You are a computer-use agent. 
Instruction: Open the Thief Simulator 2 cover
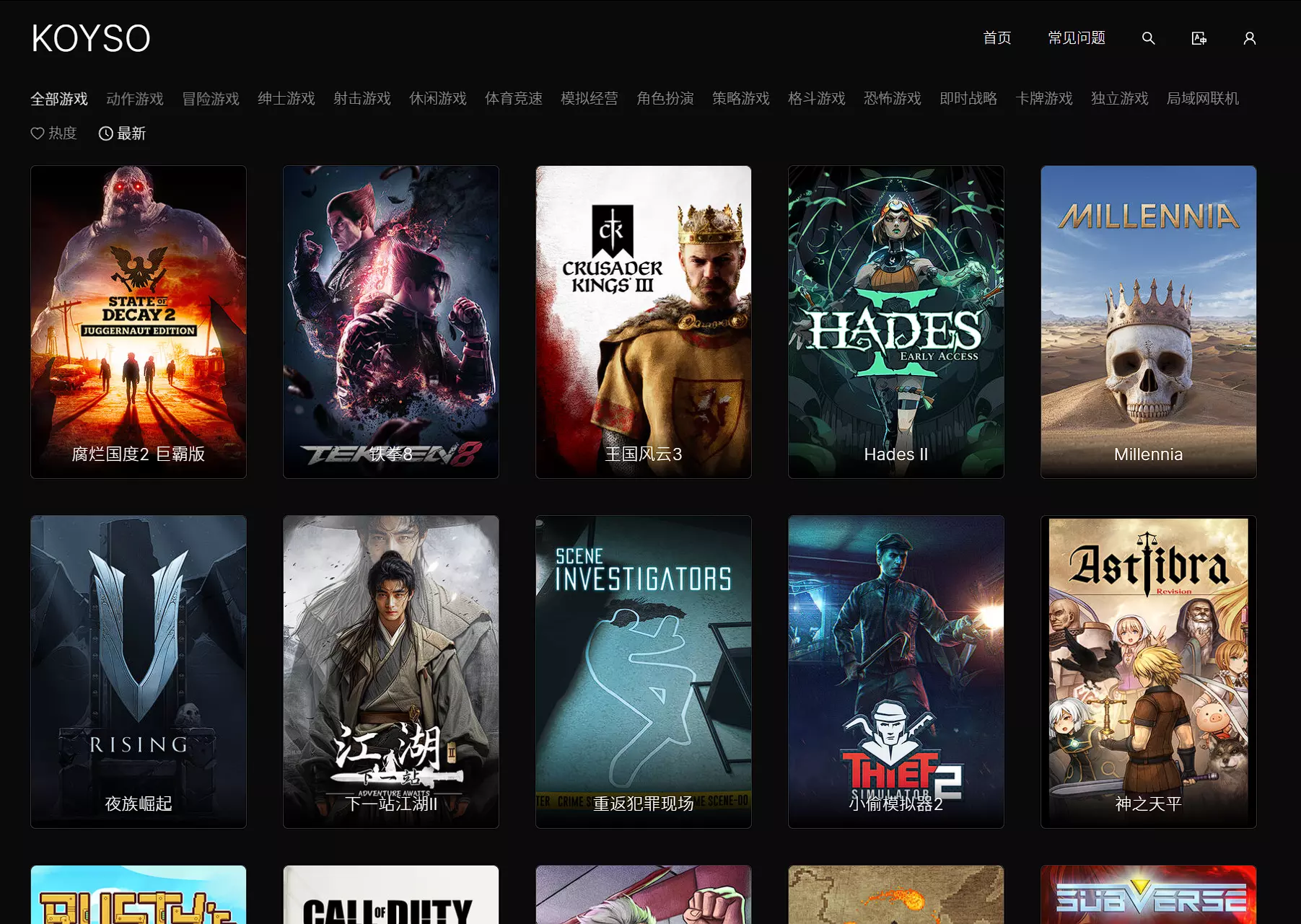tap(896, 672)
